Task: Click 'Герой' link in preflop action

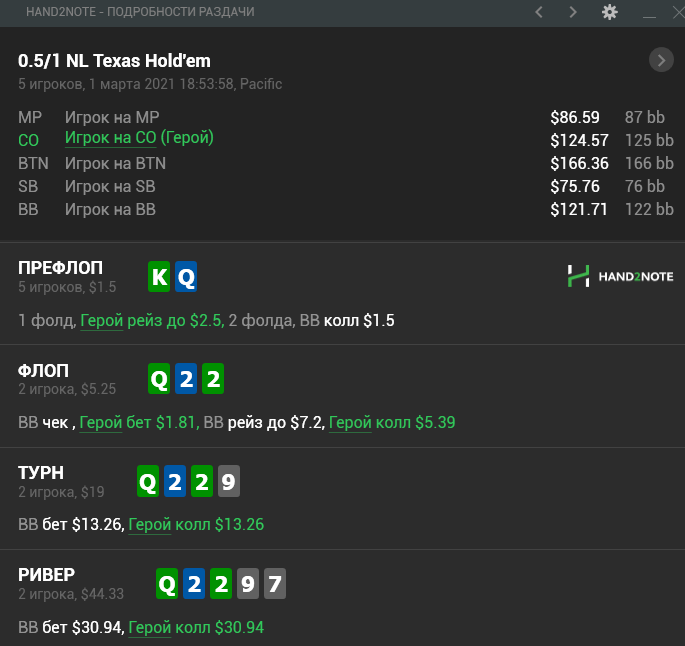Action: click(x=102, y=321)
